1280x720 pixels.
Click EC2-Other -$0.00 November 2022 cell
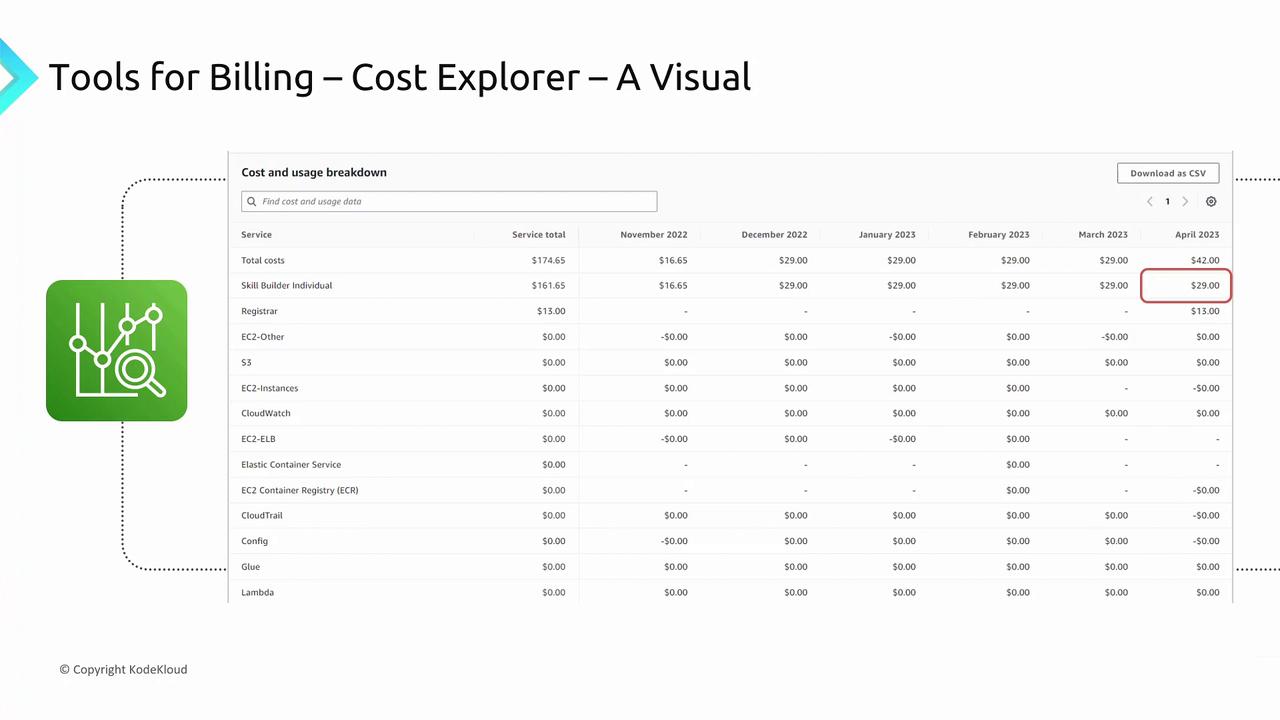point(674,337)
